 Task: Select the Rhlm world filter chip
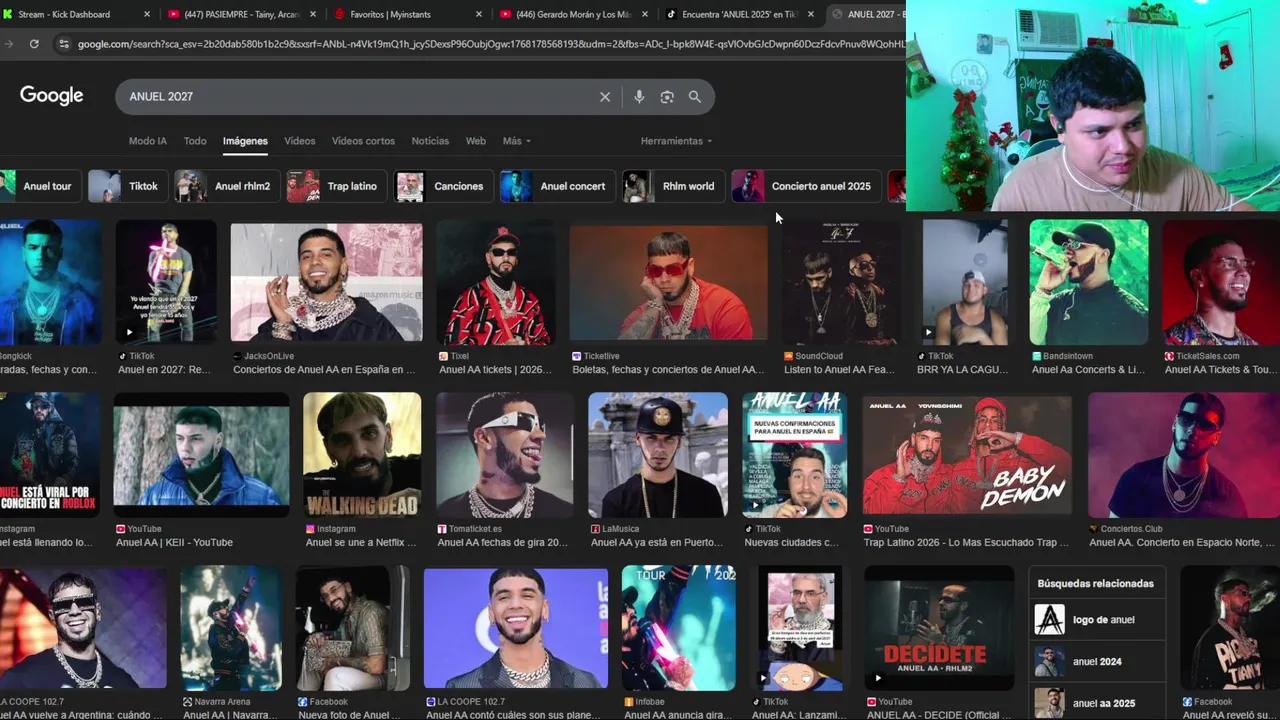(673, 186)
